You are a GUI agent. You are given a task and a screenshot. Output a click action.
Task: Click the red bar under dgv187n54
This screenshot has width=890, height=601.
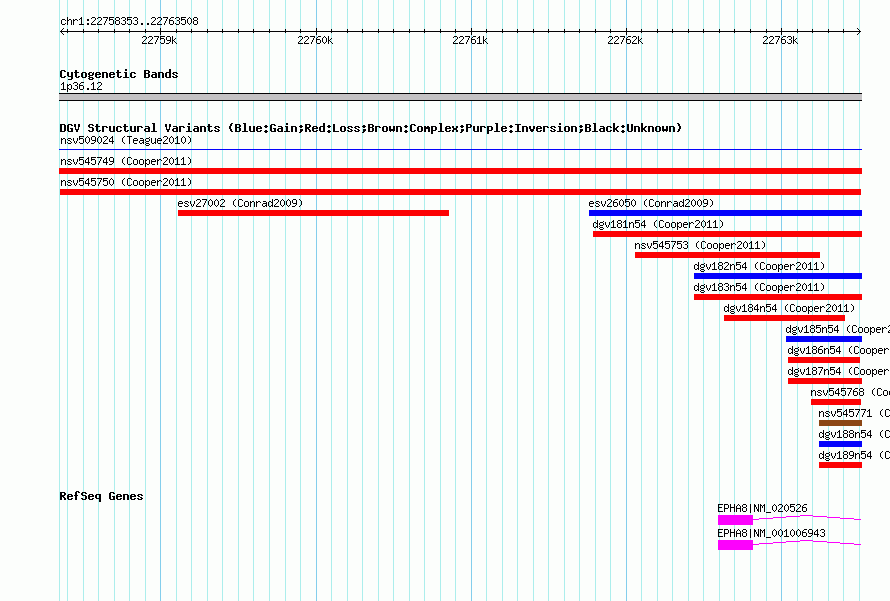(x=825, y=381)
